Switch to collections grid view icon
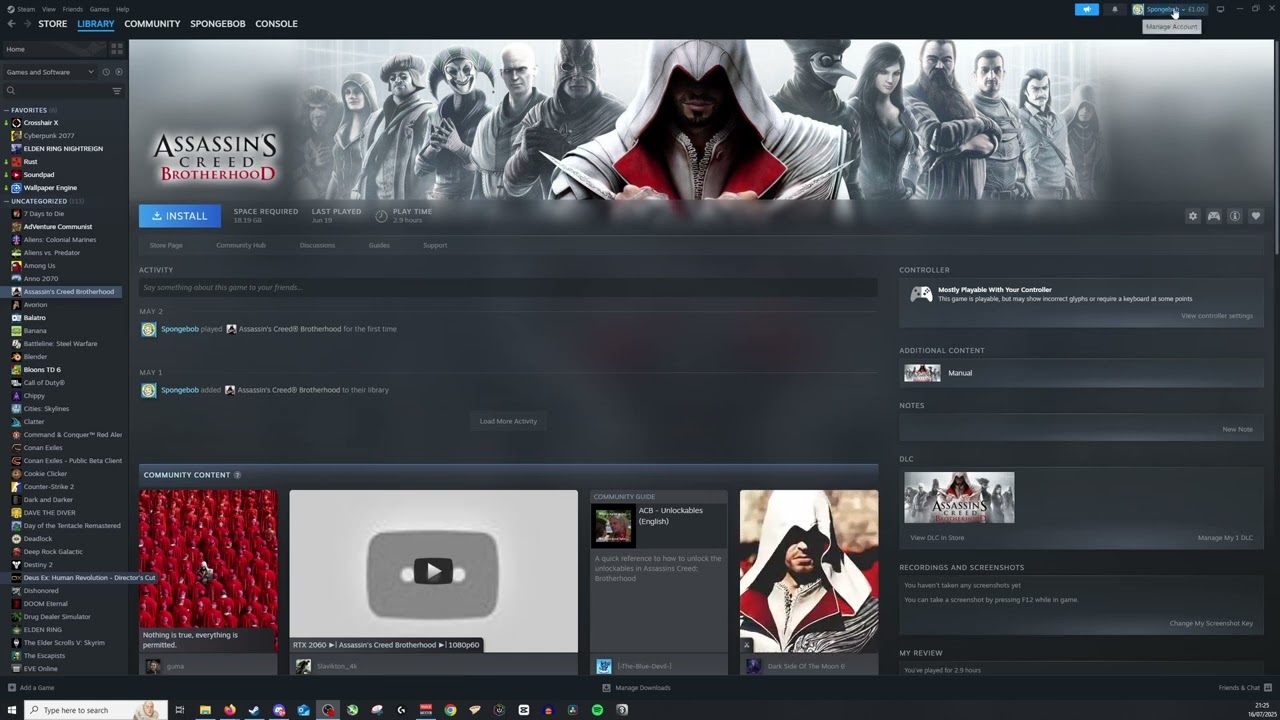The width and height of the screenshot is (1280, 720). (117, 48)
